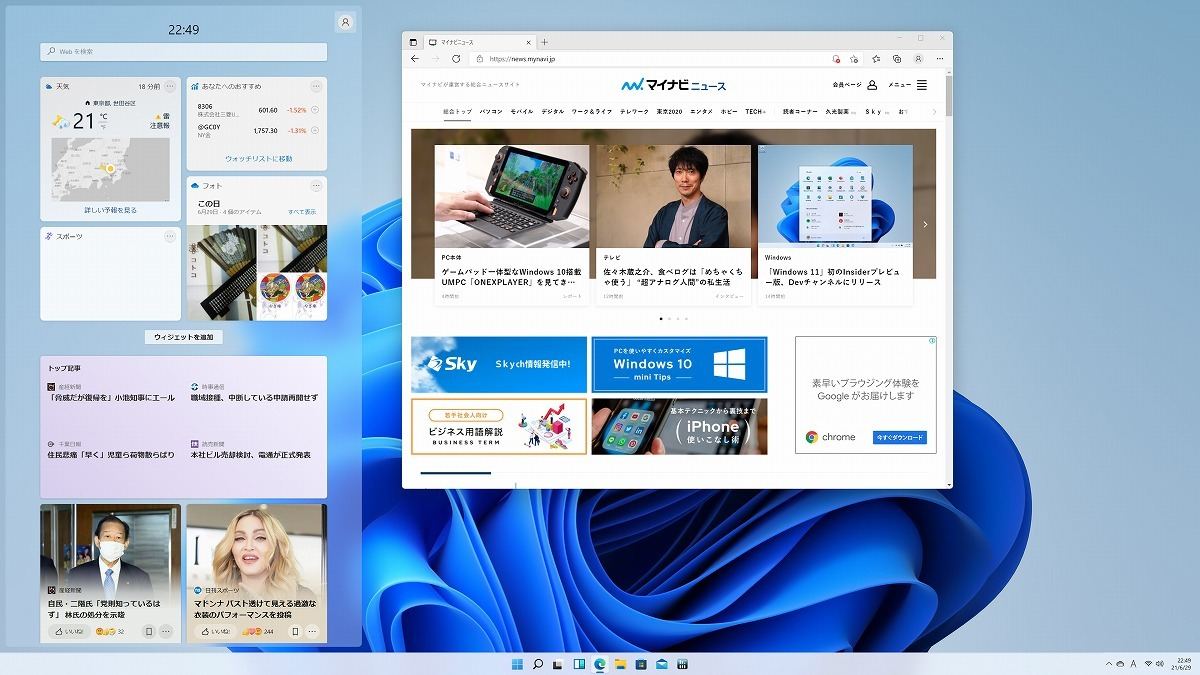
Task: Open ビジネス用語解説 banner
Action: coord(499,426)
